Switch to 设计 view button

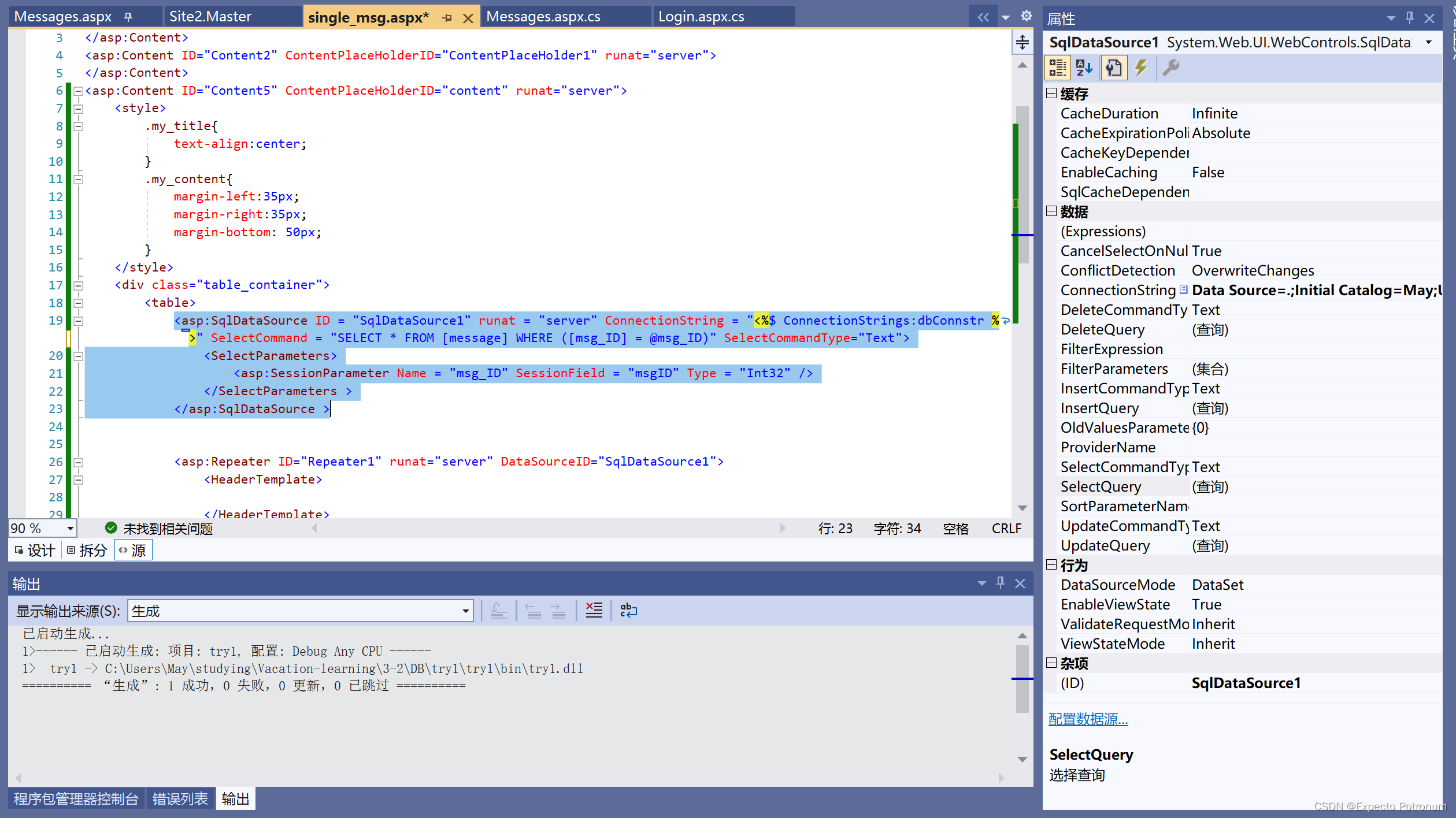coord(36,550)
